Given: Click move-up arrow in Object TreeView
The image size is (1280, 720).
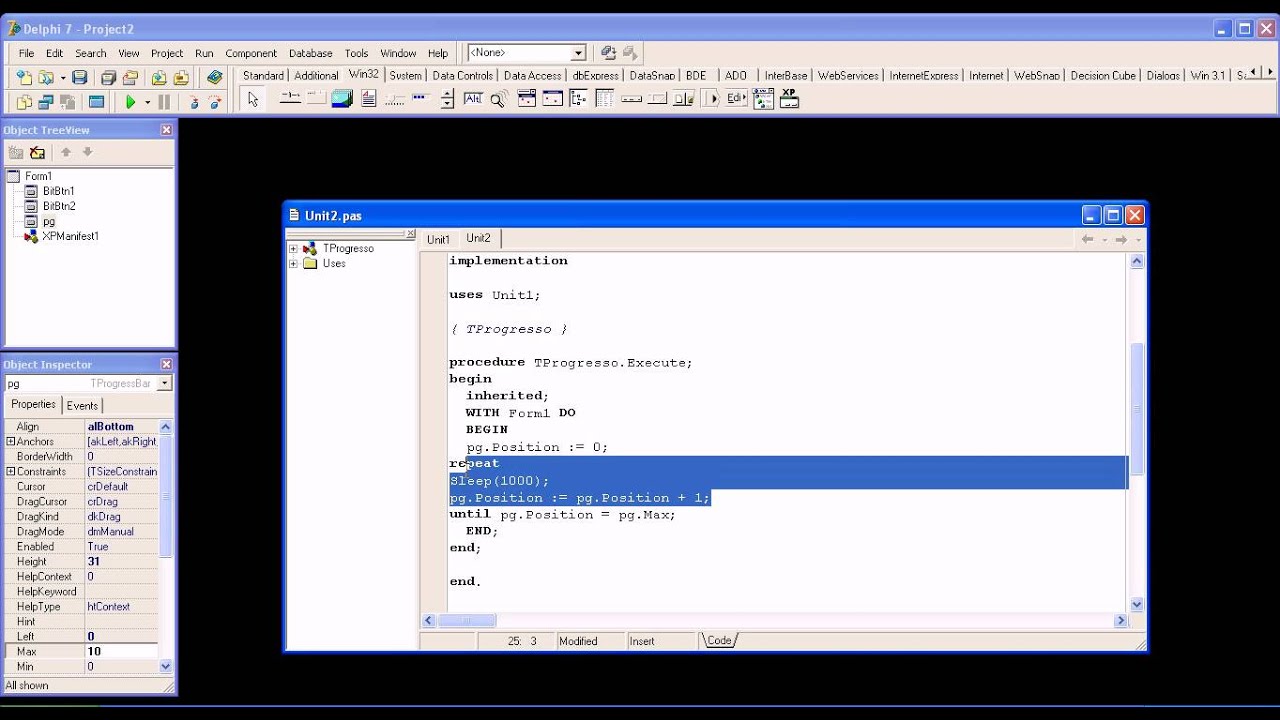Looking at the screenshot, I should 66,152.
